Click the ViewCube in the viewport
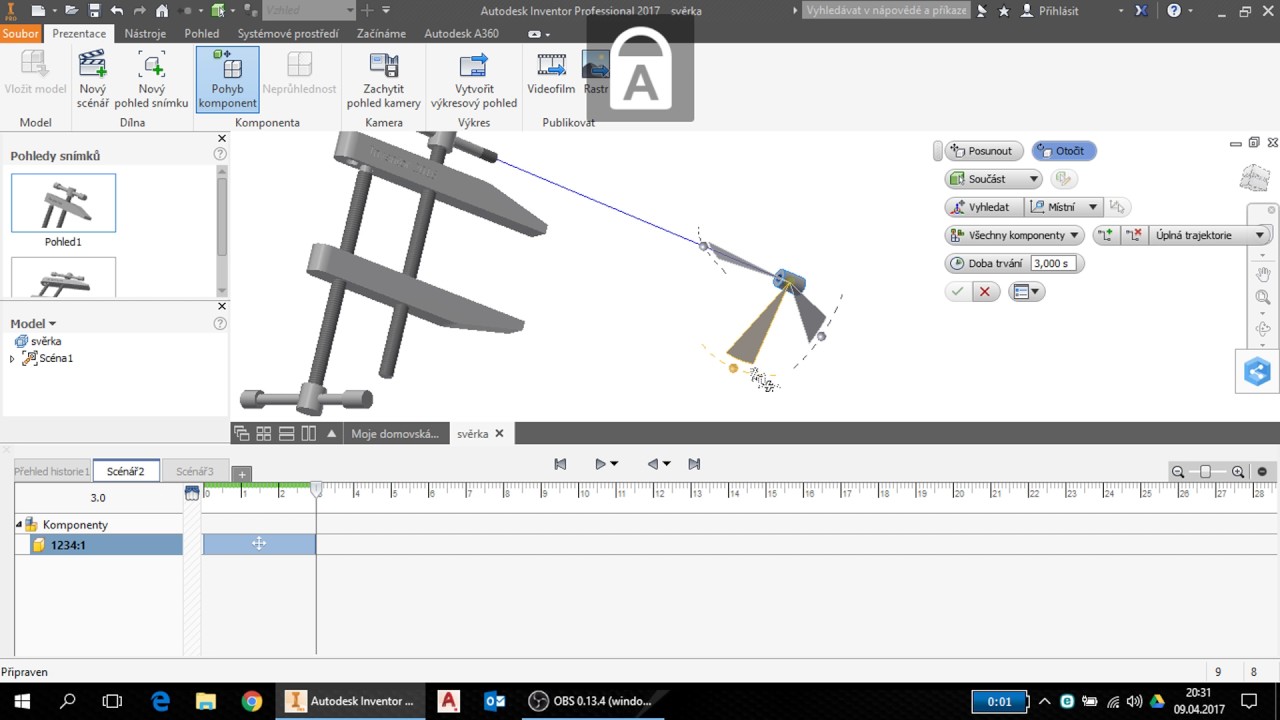Screen dimensions: 1280x720 click(1254, 178)
